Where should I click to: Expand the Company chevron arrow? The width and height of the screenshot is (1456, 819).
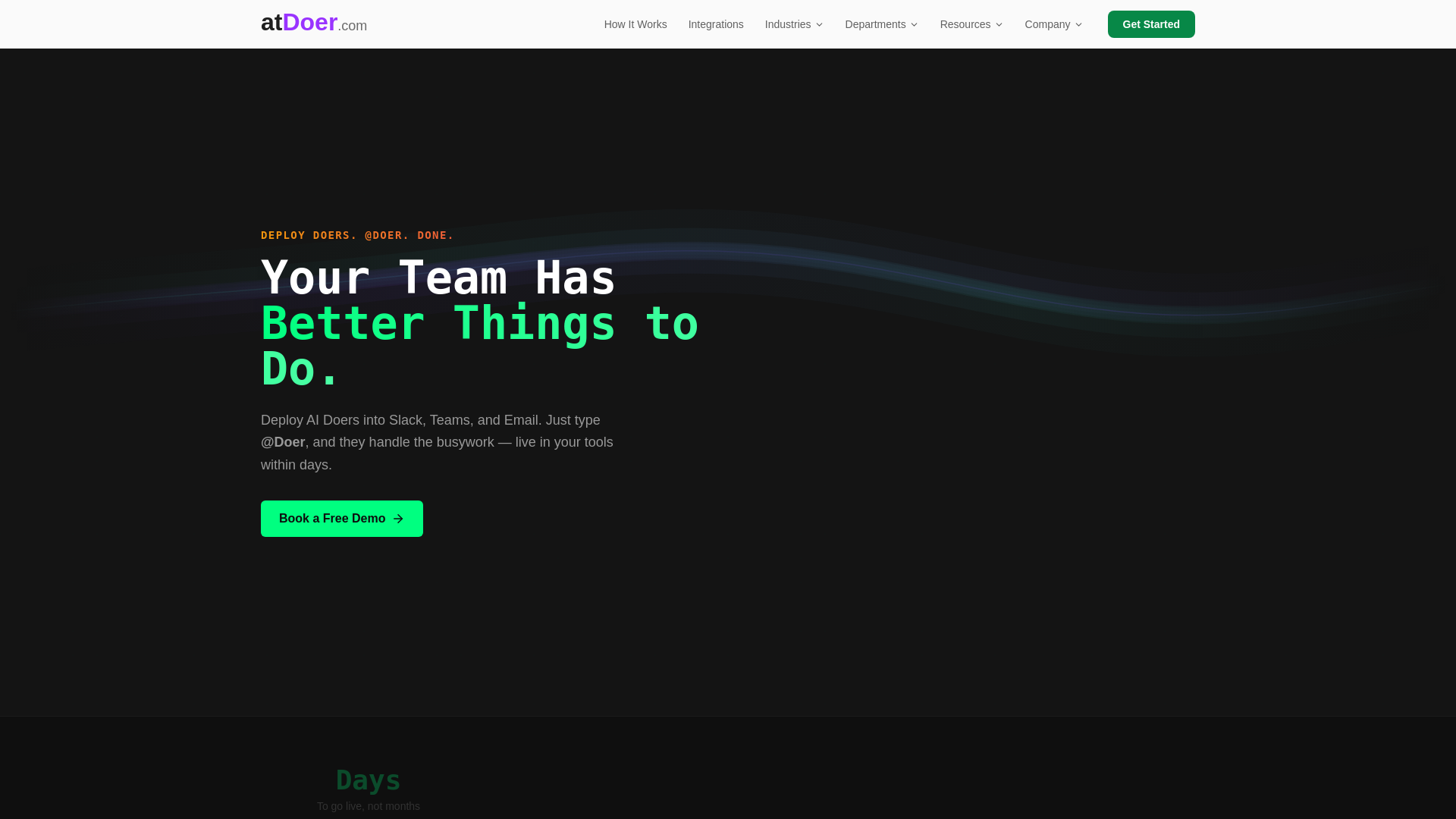[x=1078, y=25]
